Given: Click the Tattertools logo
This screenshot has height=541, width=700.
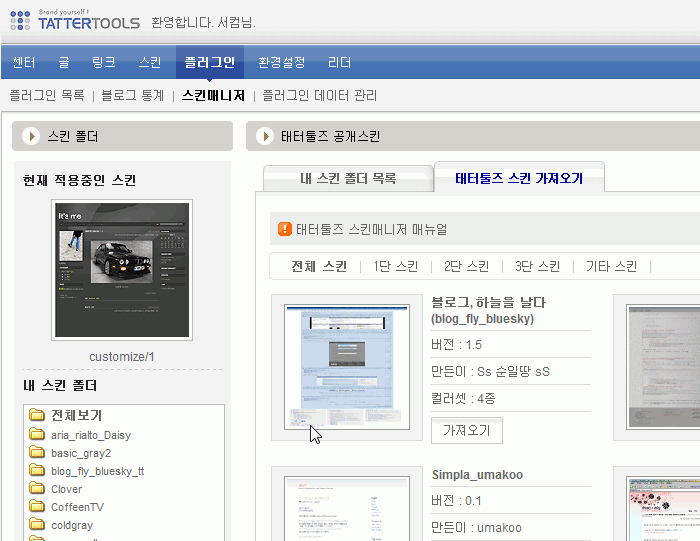Looking at the screenshot, I should 75,20.
